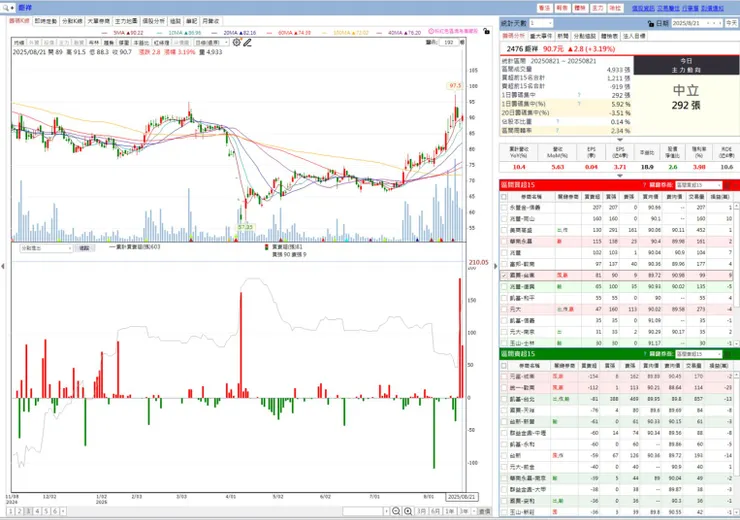This screenshot has height=520, width=740.
Task: Switch to 主力地圖 tab
Action: point(126,21)
